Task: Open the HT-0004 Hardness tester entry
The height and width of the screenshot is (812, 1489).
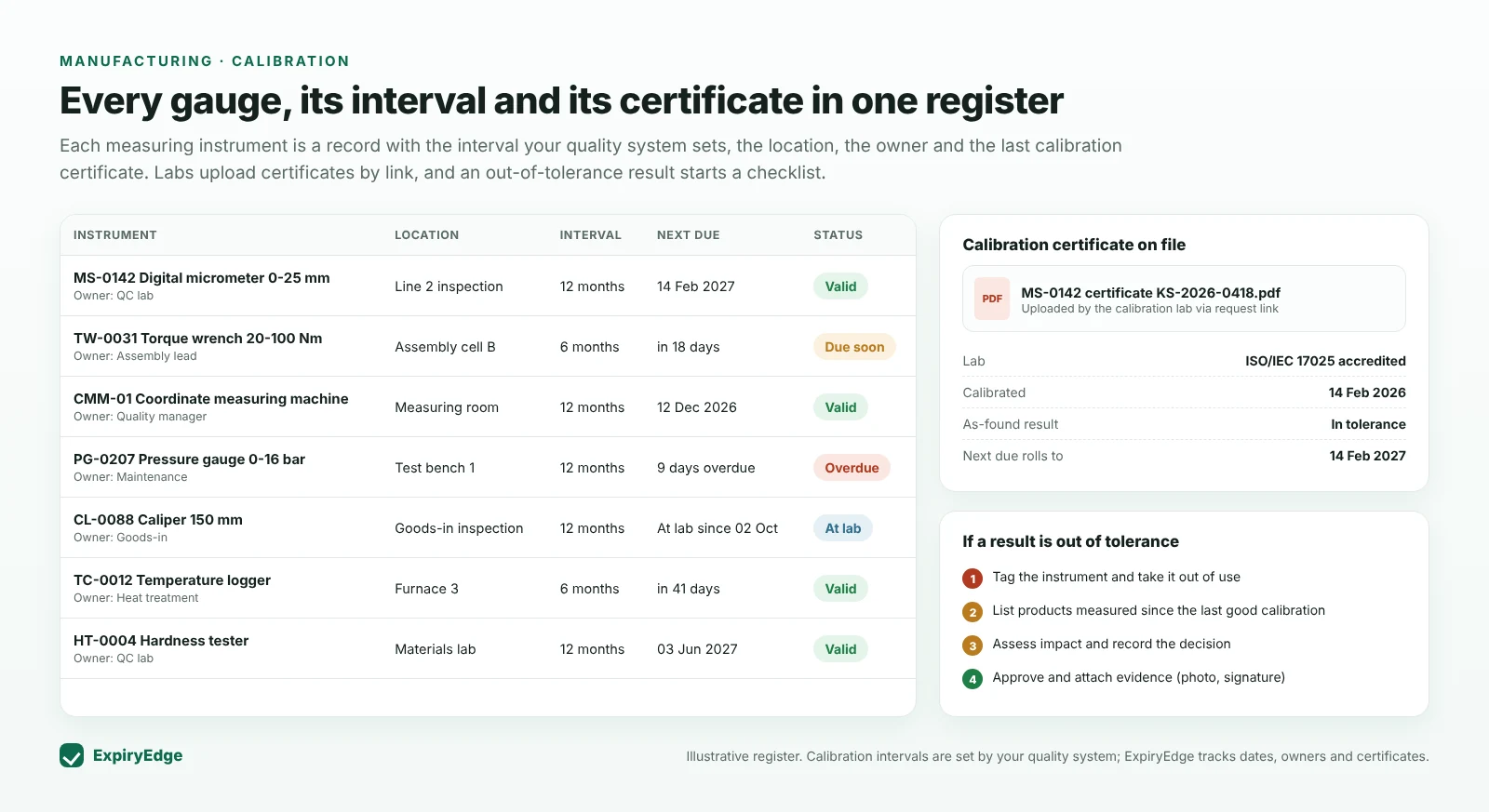Action: [x=161, y=641]
